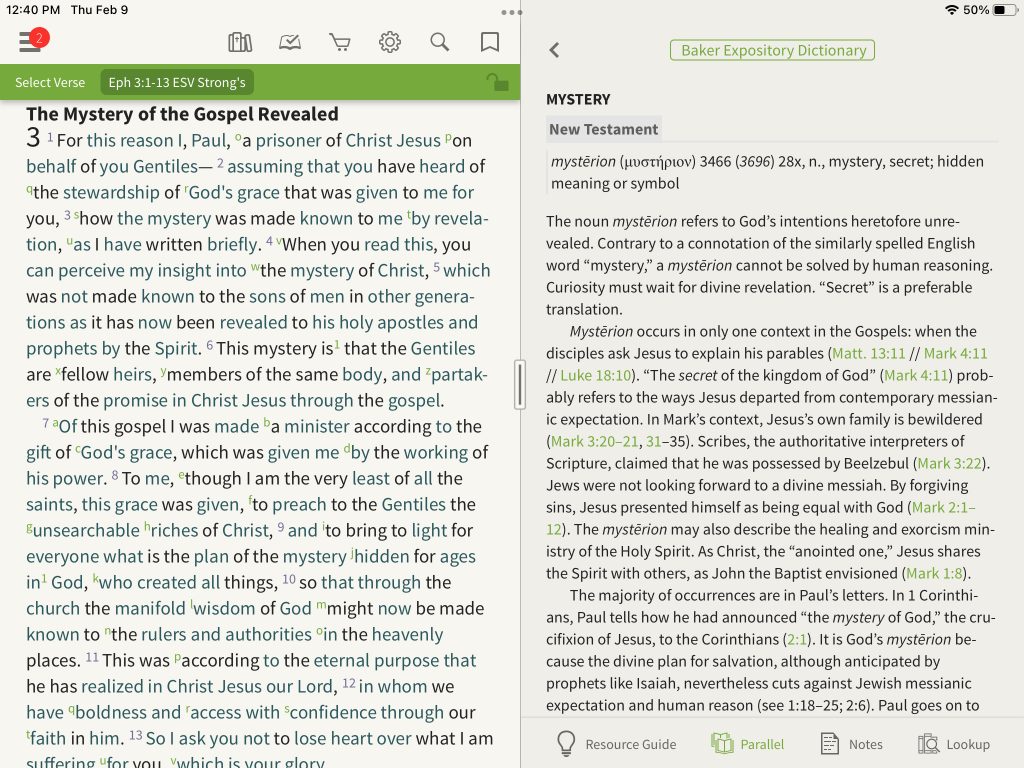Screen dimensions: 1024x768
Task: Tap the heading "The Mystery of the Gospel Revealed"
Action: pos(182,114)
